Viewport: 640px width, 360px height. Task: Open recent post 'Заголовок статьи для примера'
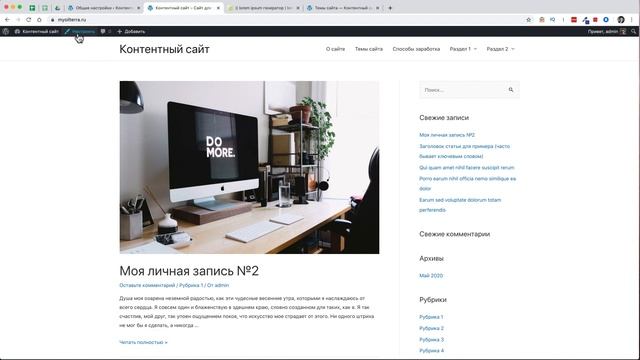tap(464, 151)
